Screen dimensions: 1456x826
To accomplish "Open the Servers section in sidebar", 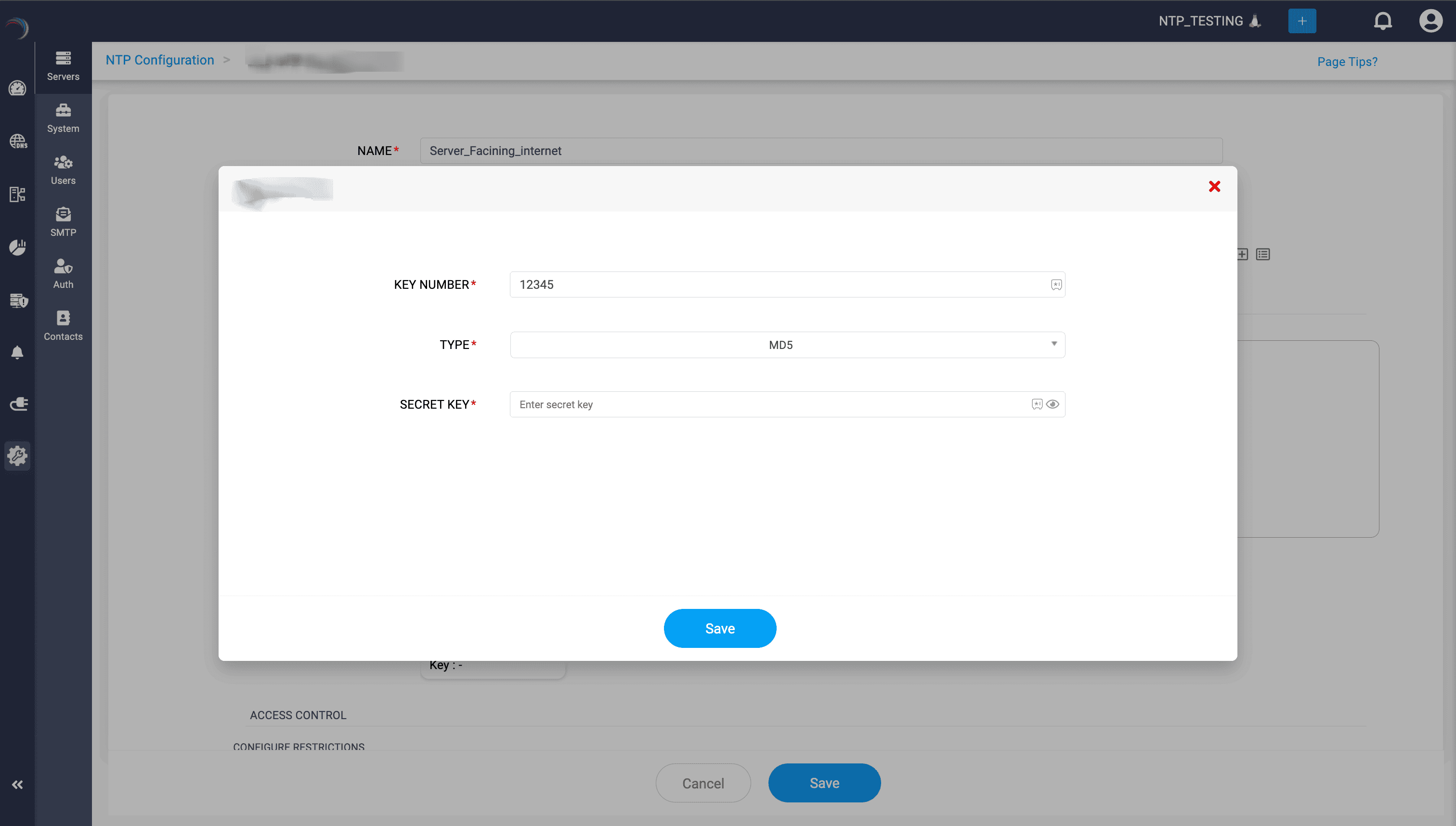I will (x=63, y=65).
